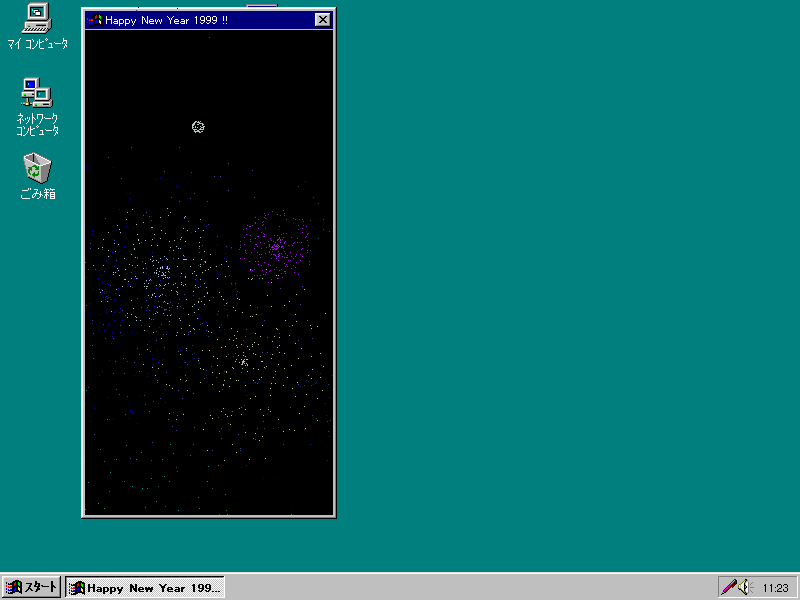Click the ごみ箱 label text
The image size is (800, 600).
tap(37, 194)
